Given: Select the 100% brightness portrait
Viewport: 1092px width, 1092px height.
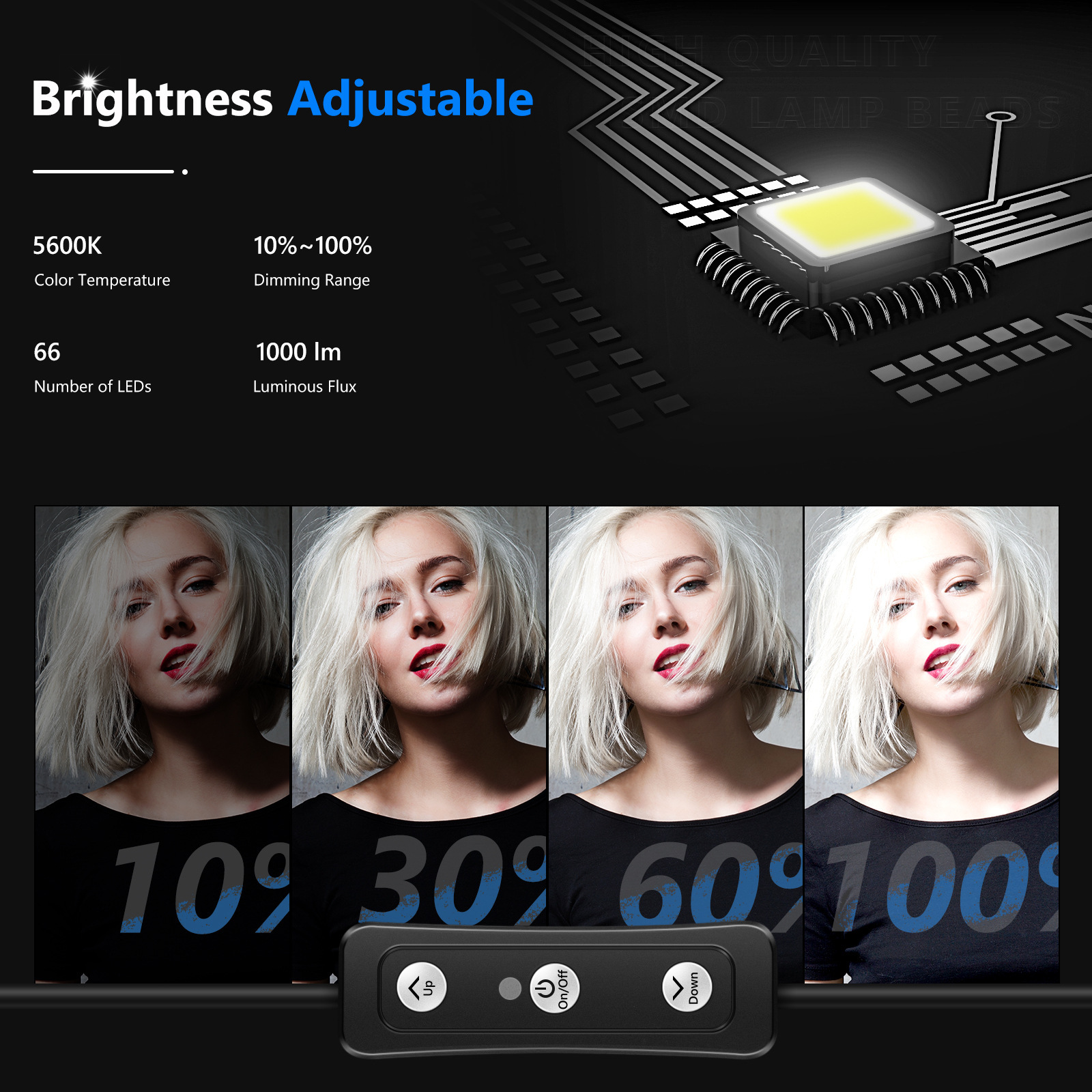Looking at the screenshot, I should 932,744.
